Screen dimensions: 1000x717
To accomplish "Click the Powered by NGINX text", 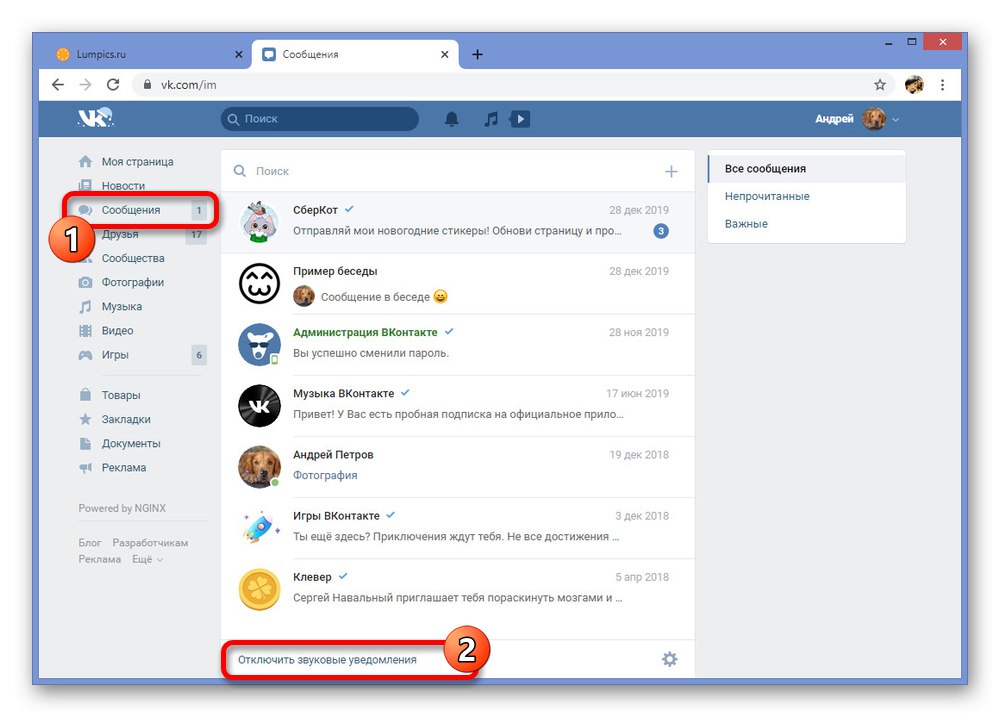I will (x=122, y=508).
